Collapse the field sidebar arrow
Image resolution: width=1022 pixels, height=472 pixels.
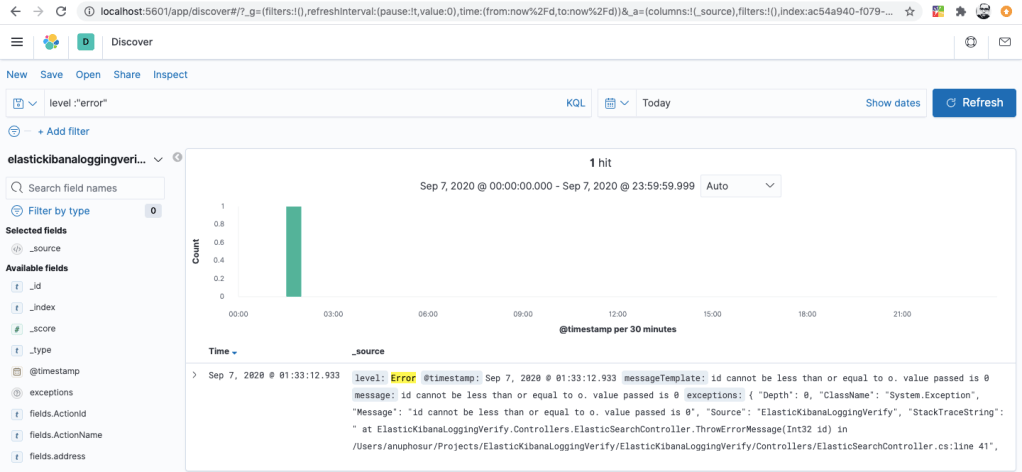[177, 158]
